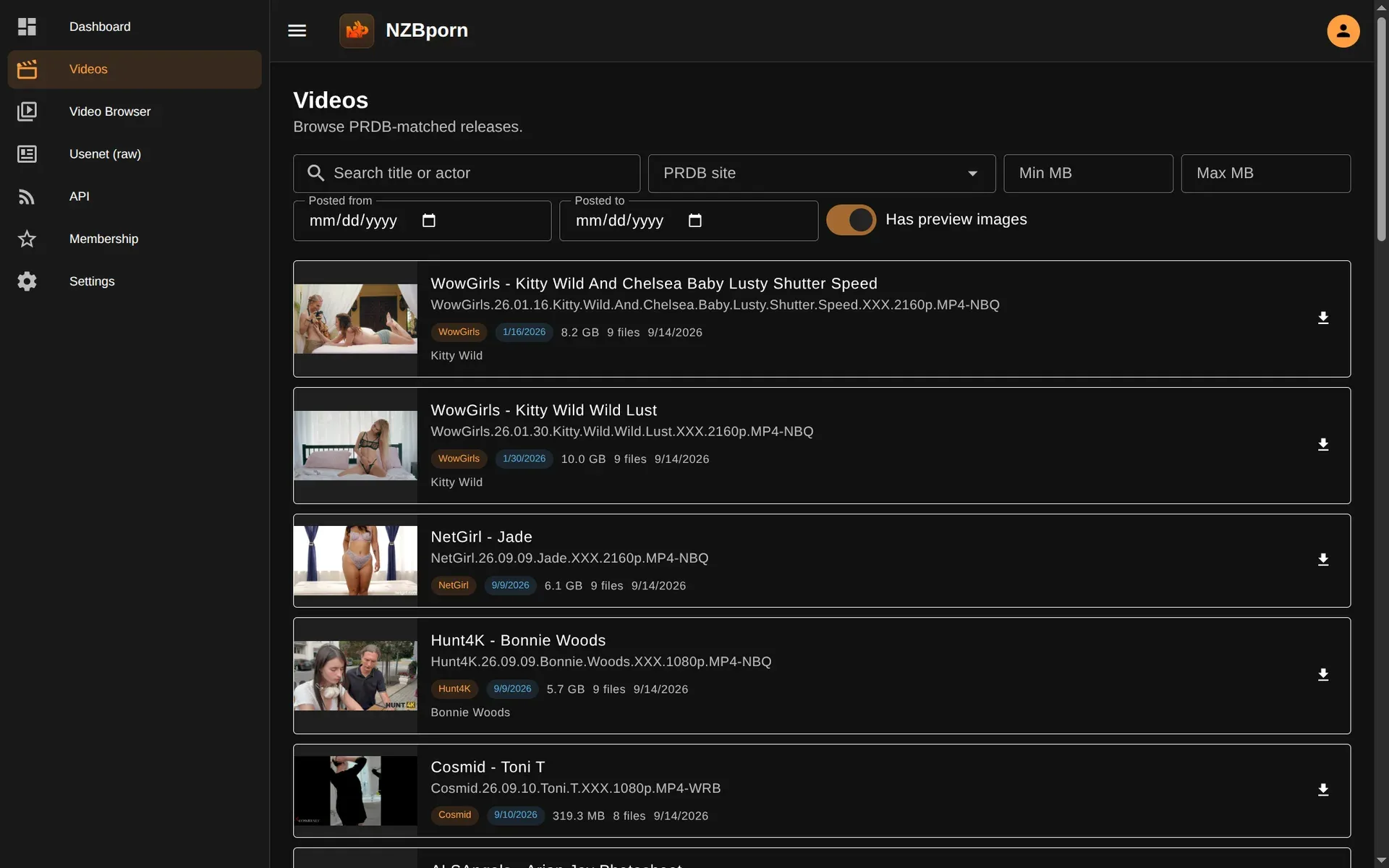Open the Cosmid Toni T thumbnail

(x=355, y=791)
